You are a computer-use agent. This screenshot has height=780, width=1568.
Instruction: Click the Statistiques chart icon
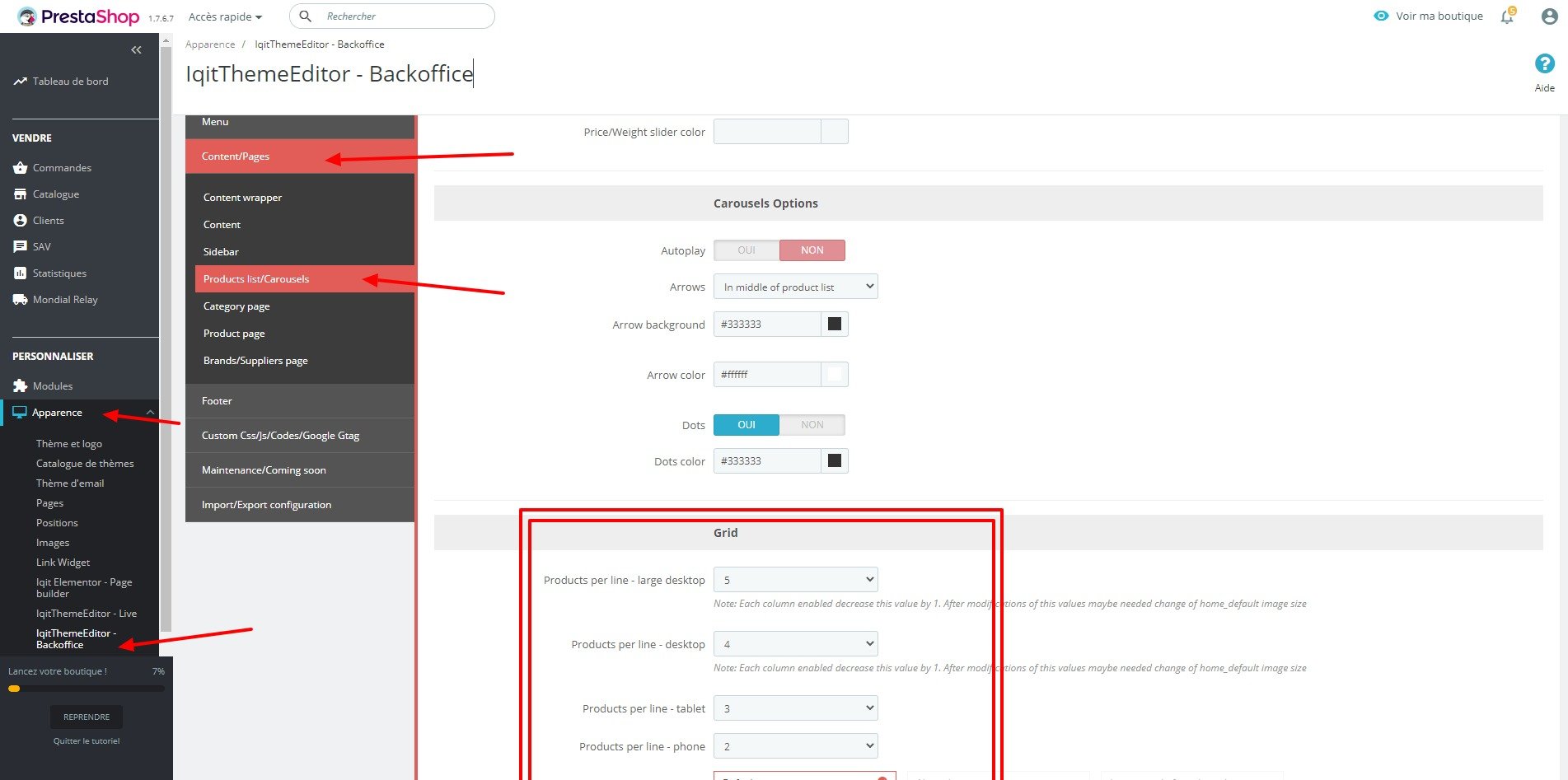click(x=20, y=273)
